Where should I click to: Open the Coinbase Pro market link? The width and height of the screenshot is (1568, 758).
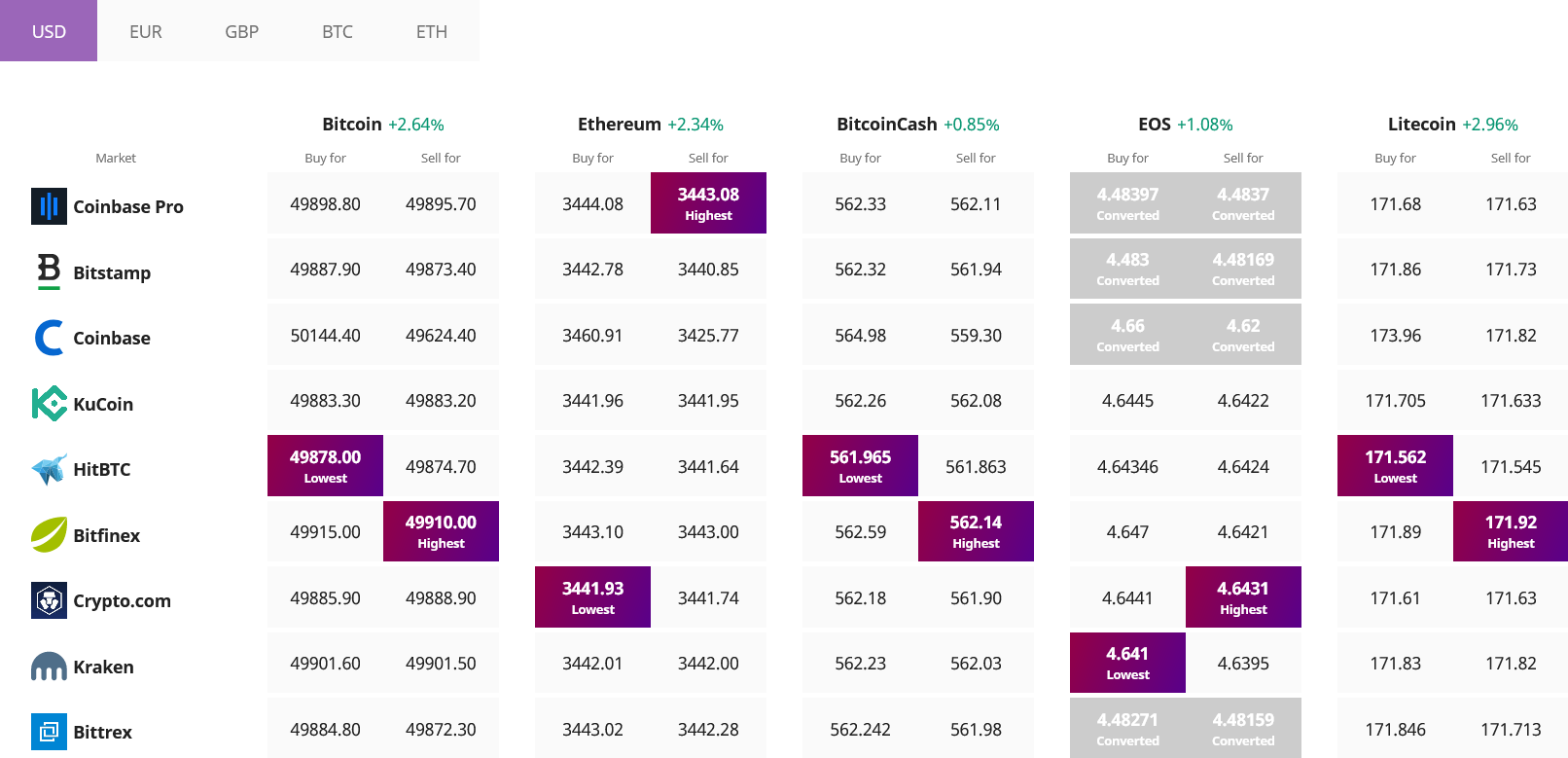click(x=128, y=206)
